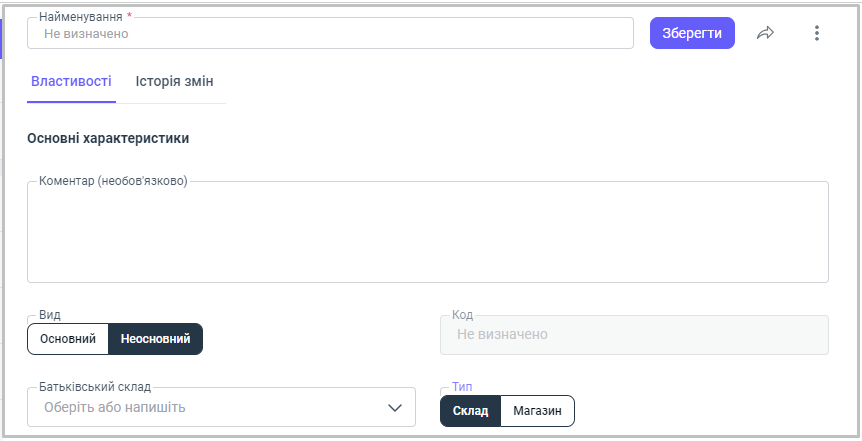862x441 pixels.
Task: Open the three-dot more options menu
Action: tap(816, 33)
